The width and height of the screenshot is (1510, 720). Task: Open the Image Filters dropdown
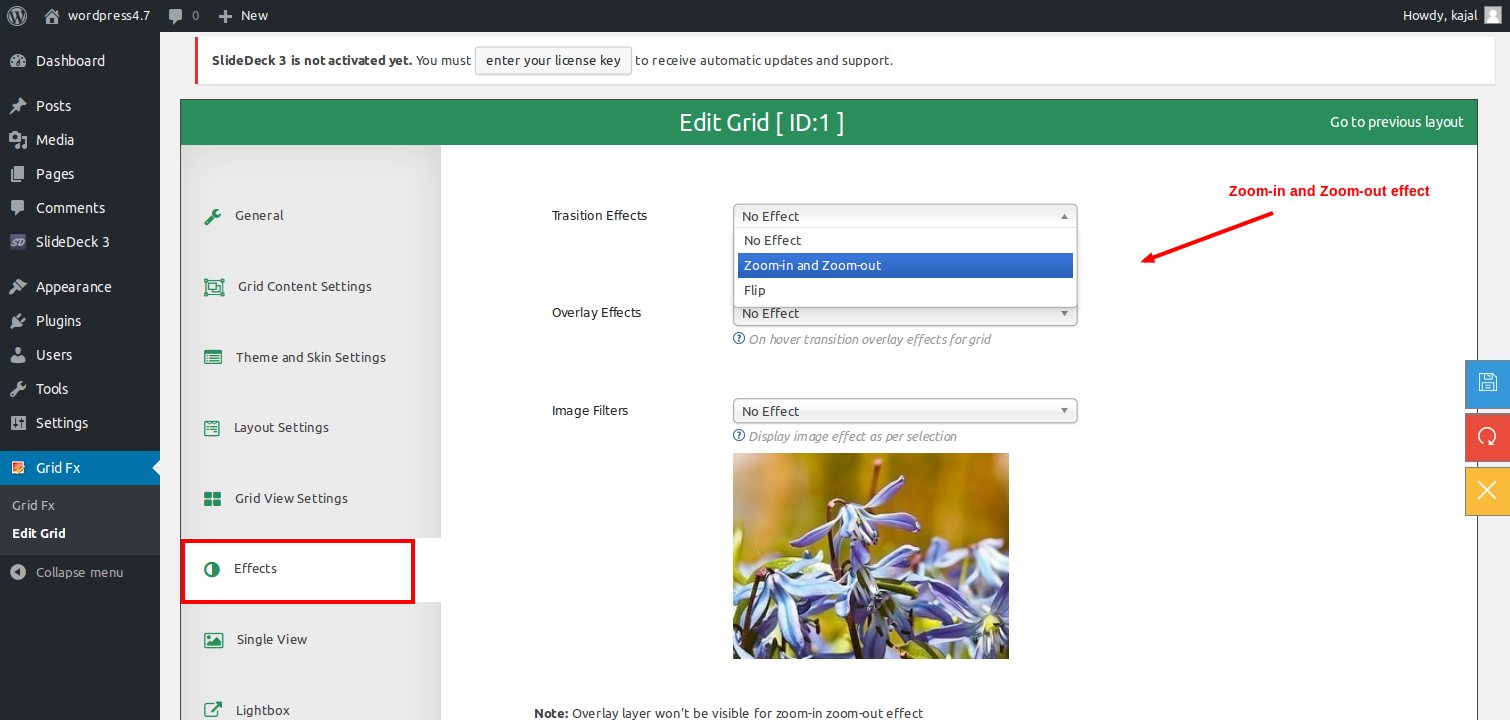tap(905, 411)
